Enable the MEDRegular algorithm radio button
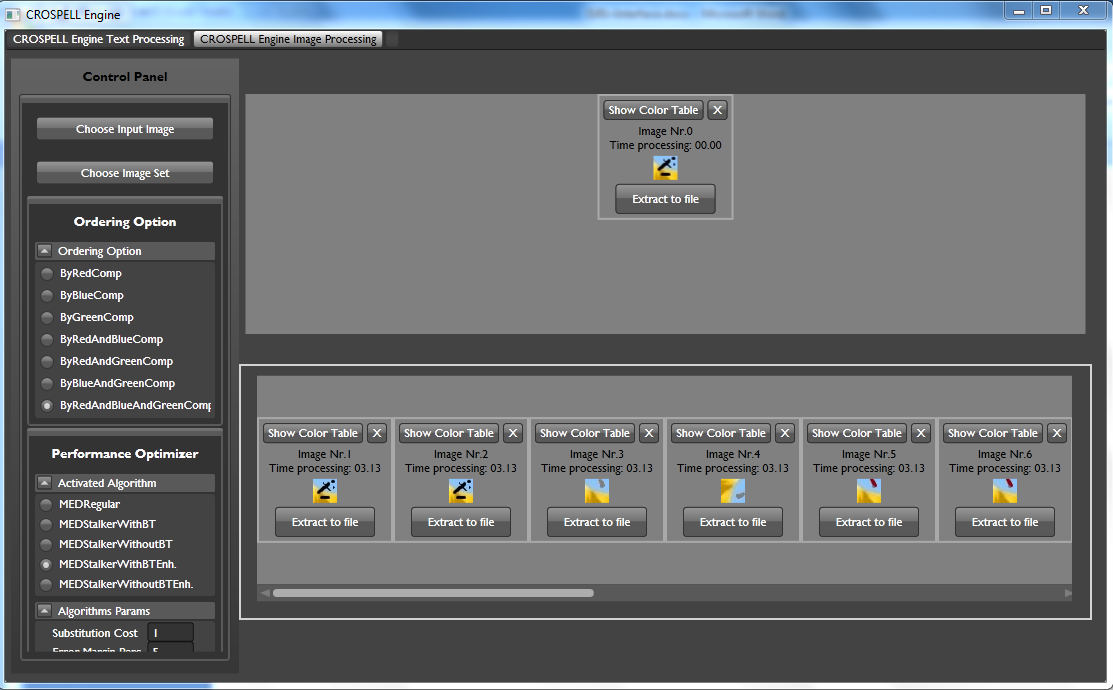The height and width of the screenshot is (690, 1113). click(47, 504)
